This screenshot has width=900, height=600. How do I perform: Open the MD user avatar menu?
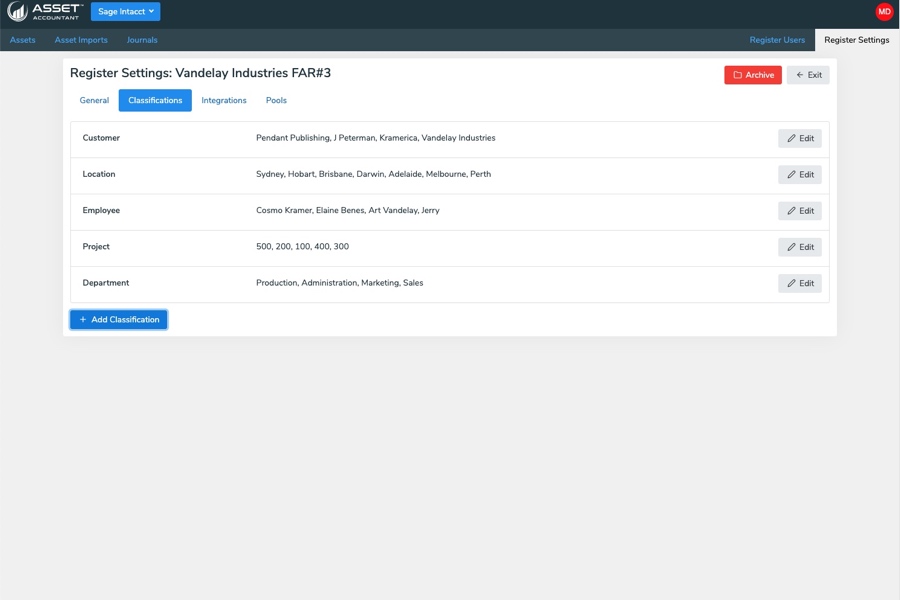(x=884, y=12)
